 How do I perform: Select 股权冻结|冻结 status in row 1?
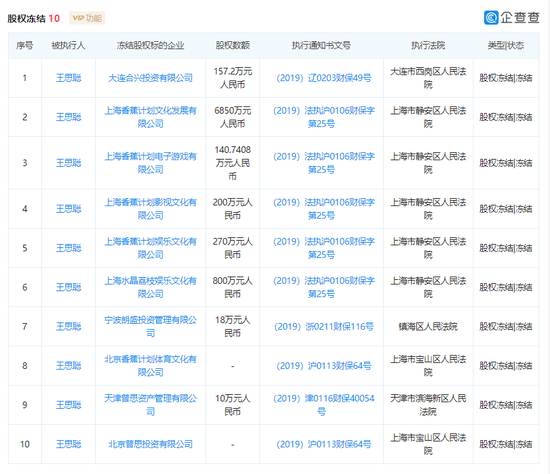tap(506, 78)
